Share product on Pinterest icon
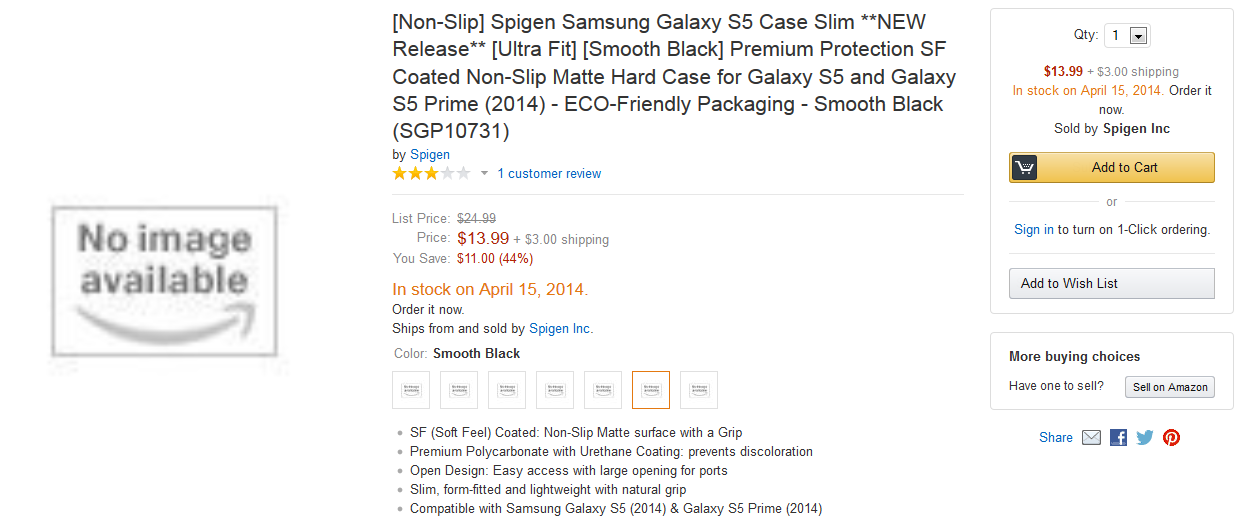1243x529 pixels. click(x=1171, y=437)
